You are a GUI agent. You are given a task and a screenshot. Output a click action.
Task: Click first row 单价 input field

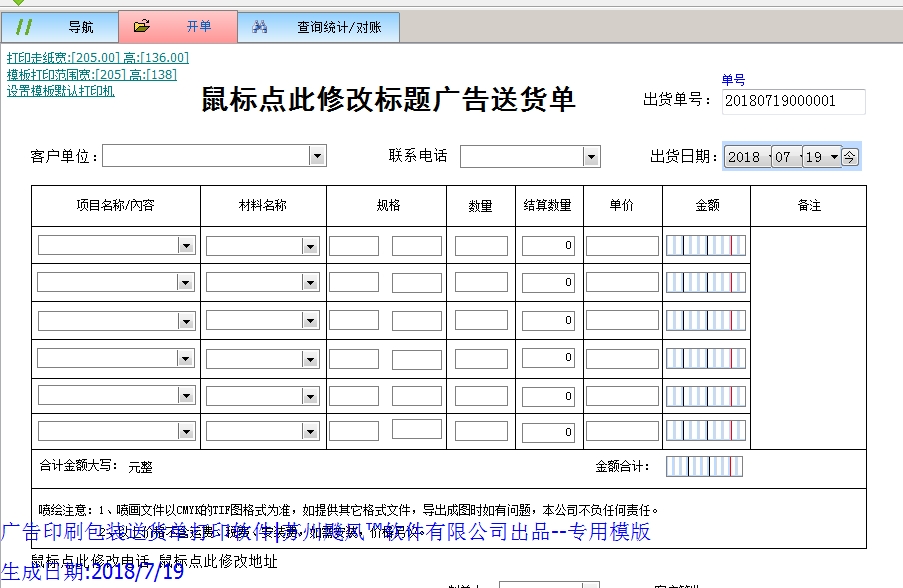pos(622,246)
